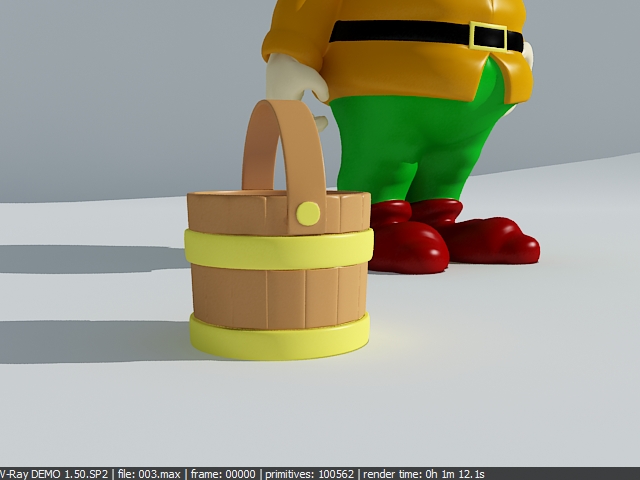The width and height of the screenshot is (640, 480).
Task: Click the 'render time: 0h 1m 12.1s' entry
Action: (x=424, y=474)
